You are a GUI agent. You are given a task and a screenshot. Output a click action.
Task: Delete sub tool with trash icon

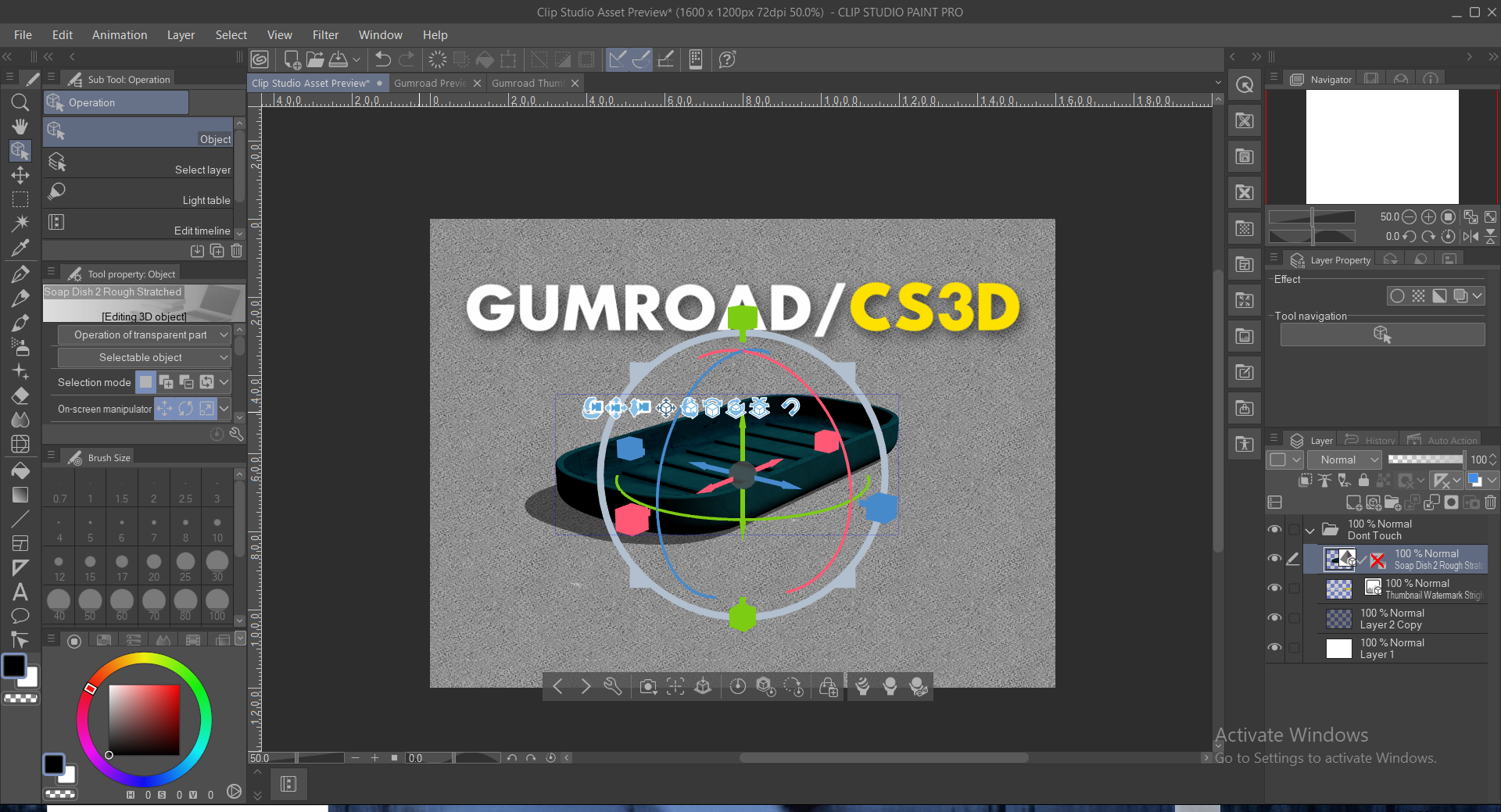[237, 251]
